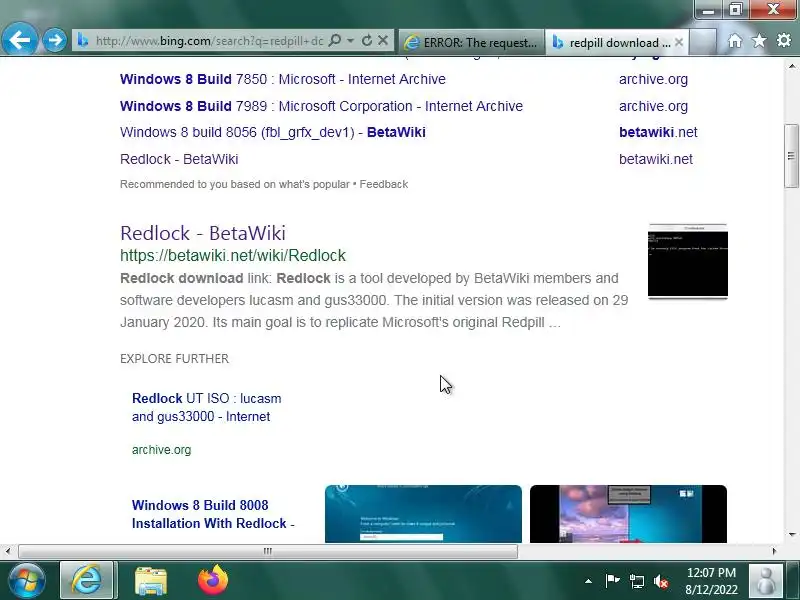Click the horizontal scrollbar right arrow
This screenshot has width=800, height=600.
coord(774,551)
